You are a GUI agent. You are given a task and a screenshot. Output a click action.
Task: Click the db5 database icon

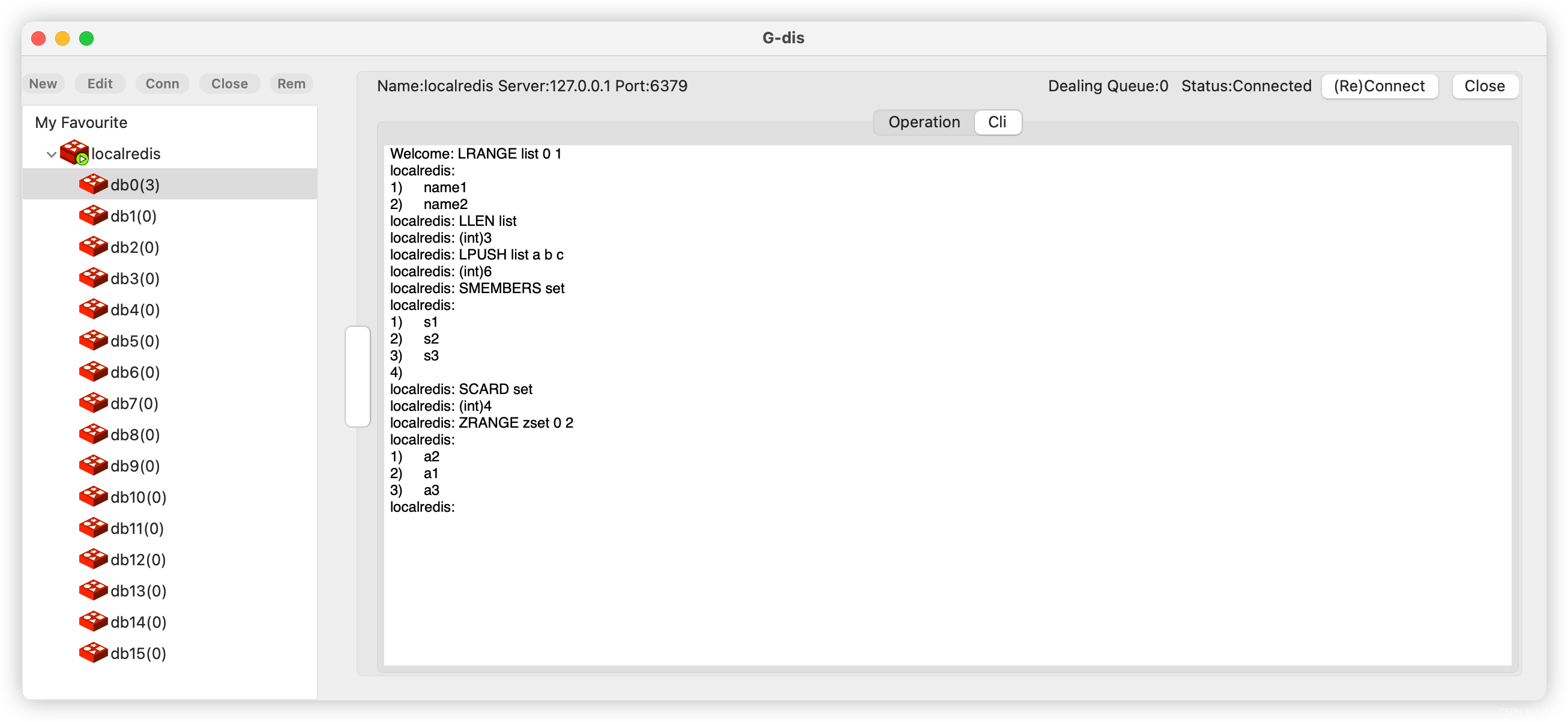(x=93, y=340)
